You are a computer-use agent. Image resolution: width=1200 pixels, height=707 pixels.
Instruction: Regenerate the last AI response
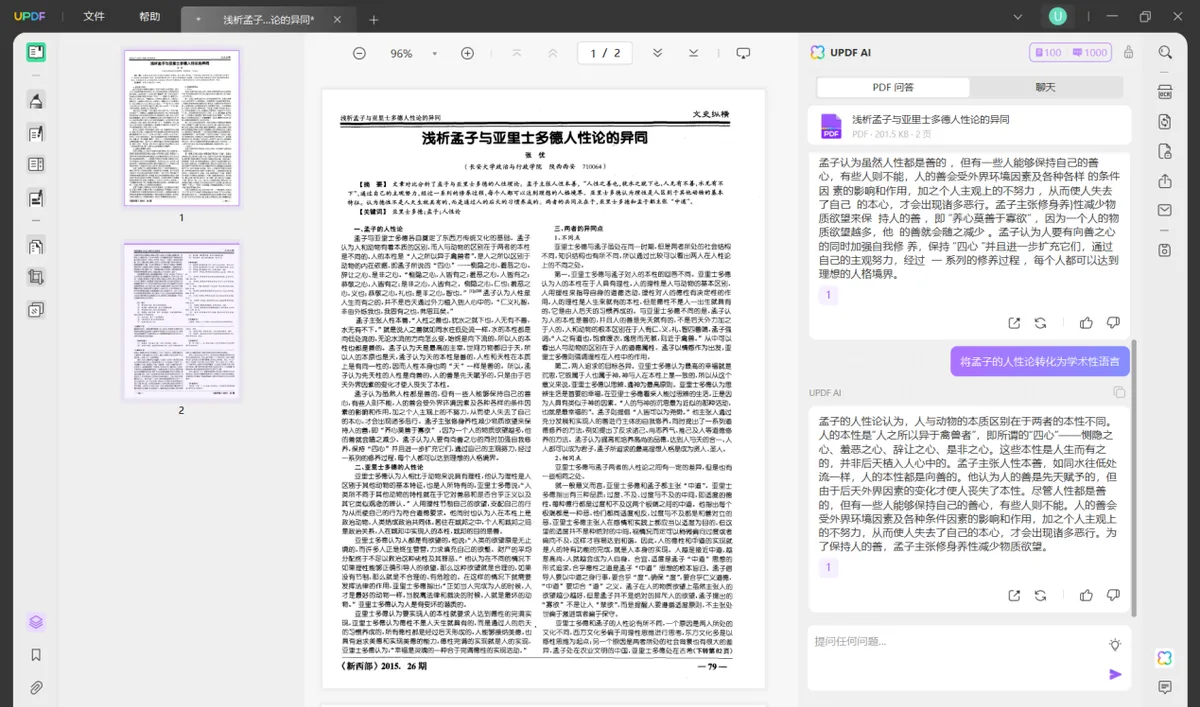pos(1040,596)
